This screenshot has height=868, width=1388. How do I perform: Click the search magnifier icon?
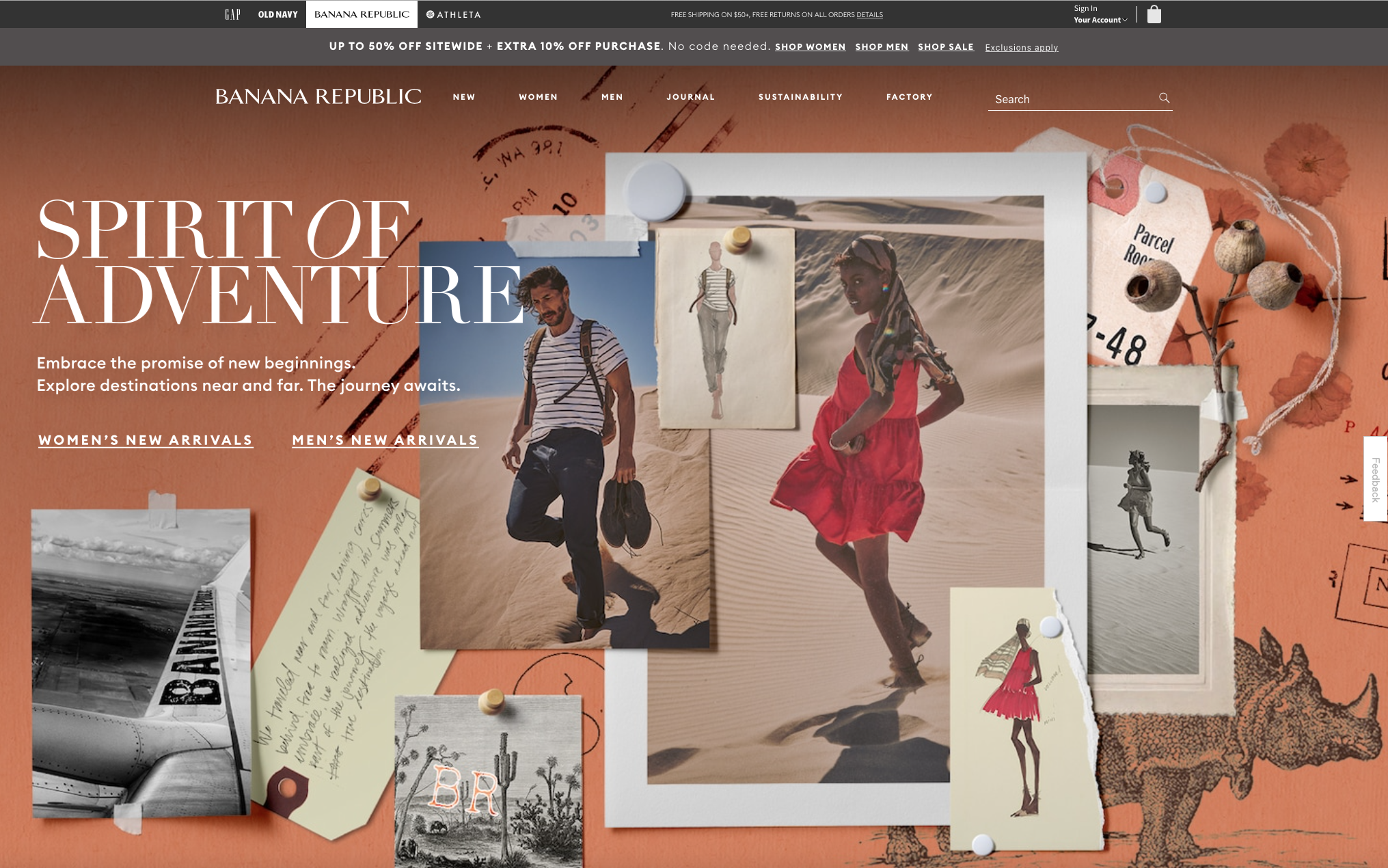point(1164,98)
